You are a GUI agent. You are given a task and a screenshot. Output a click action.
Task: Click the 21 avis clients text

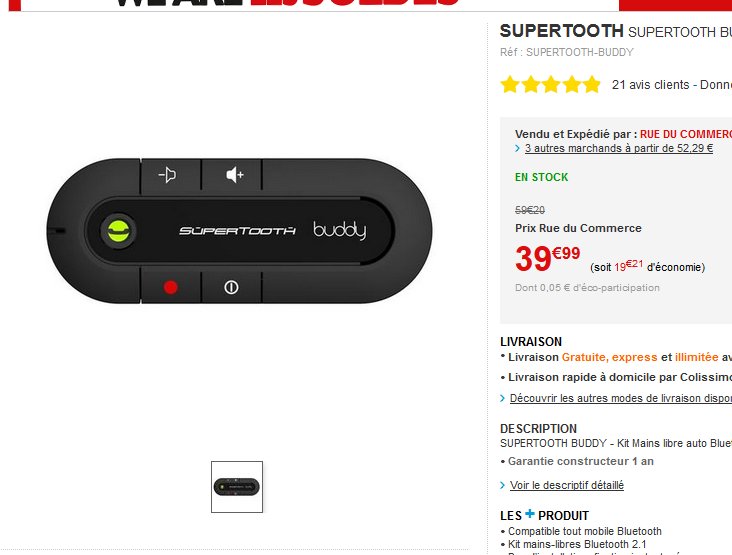(x=650, y=85)
